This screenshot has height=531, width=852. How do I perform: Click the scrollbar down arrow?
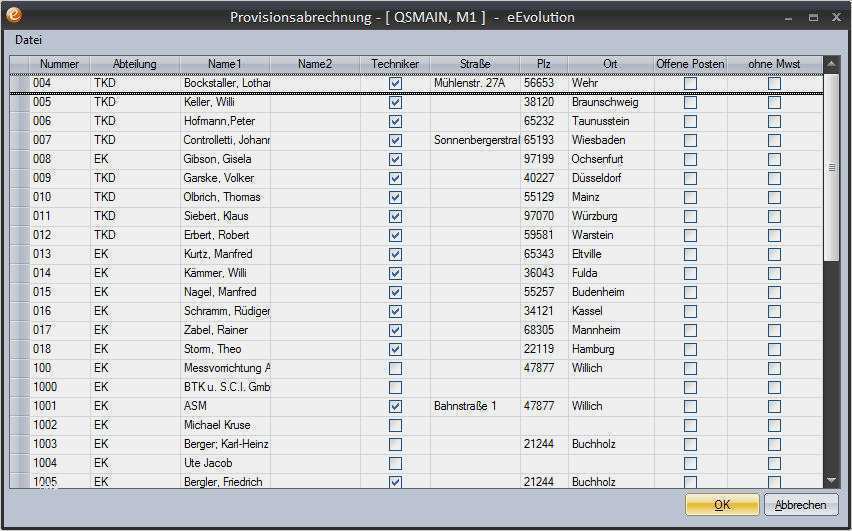coord(831,480)
